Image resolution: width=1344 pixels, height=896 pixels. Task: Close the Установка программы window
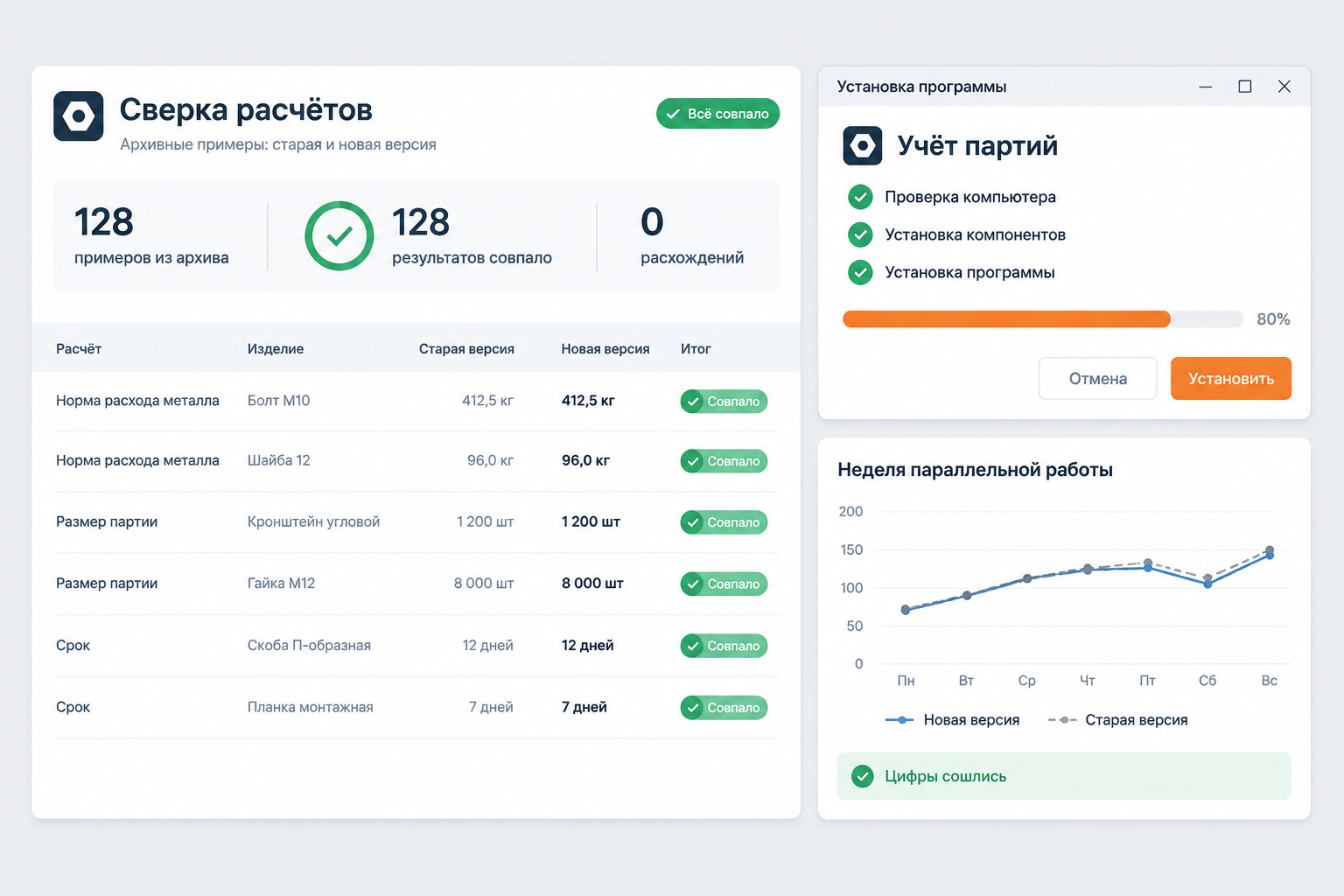(1284, 87)
